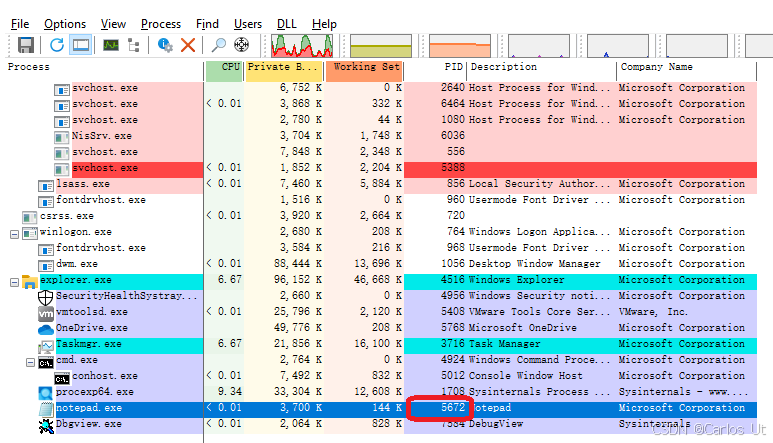Image resolution: width=773 pixels, height=443 pixels.
Task: Toggle the lower pane view icon
Action: 81,45
